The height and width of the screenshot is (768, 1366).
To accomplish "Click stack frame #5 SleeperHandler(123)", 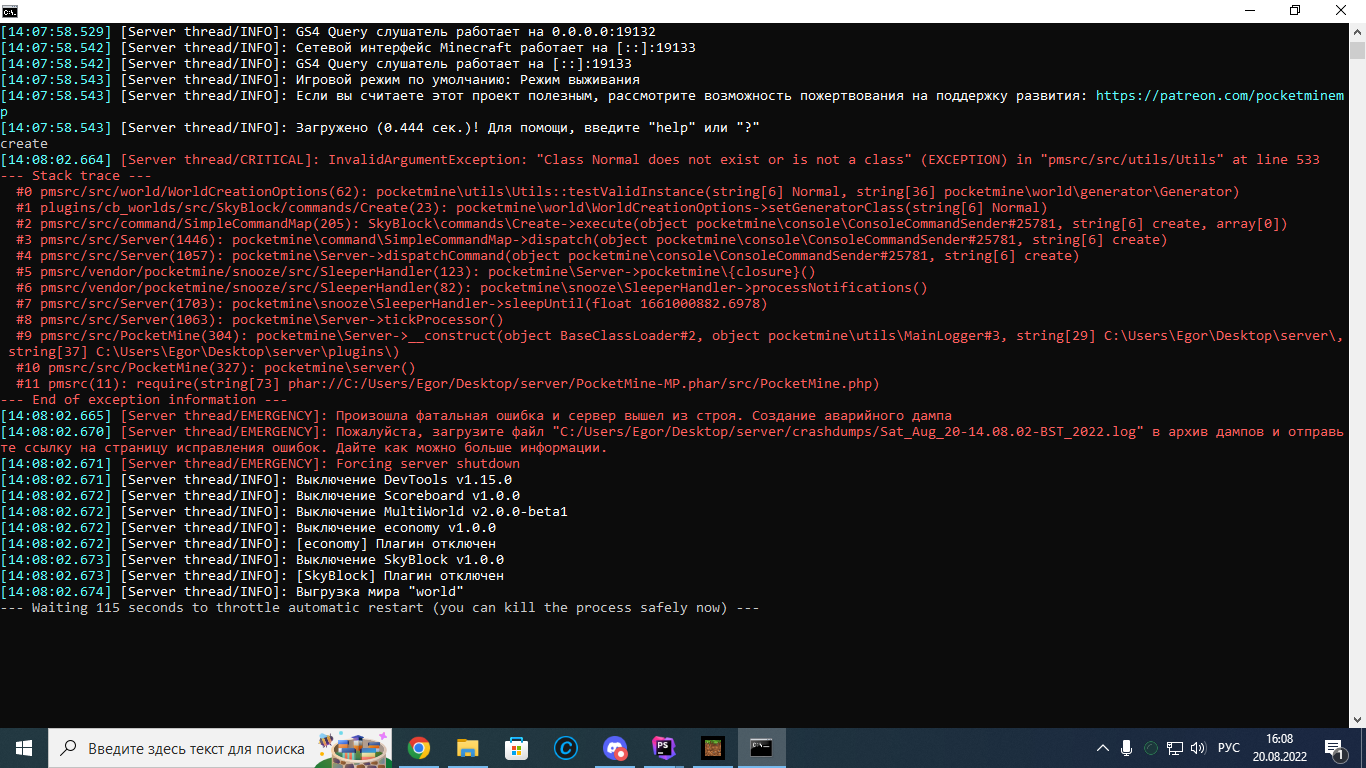I will coord(415,272).
